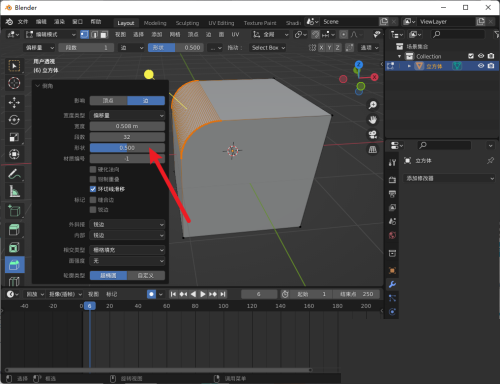This screenshot has width=500, height=384.
Task: Open the Active Tool properties tab icon
Action: [392, 162]
